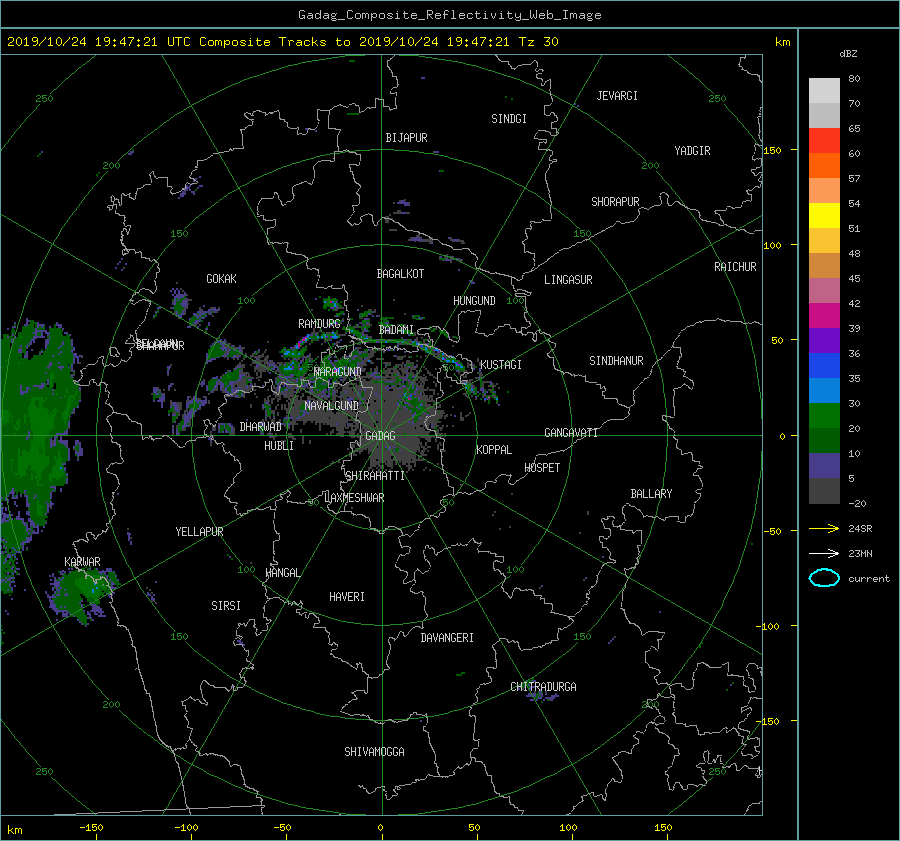Click the 'Gadag_Composite_Reflectivity_Web_Image' title
Viewport: 900px width, 841px height.
click(x=449, y=15)
